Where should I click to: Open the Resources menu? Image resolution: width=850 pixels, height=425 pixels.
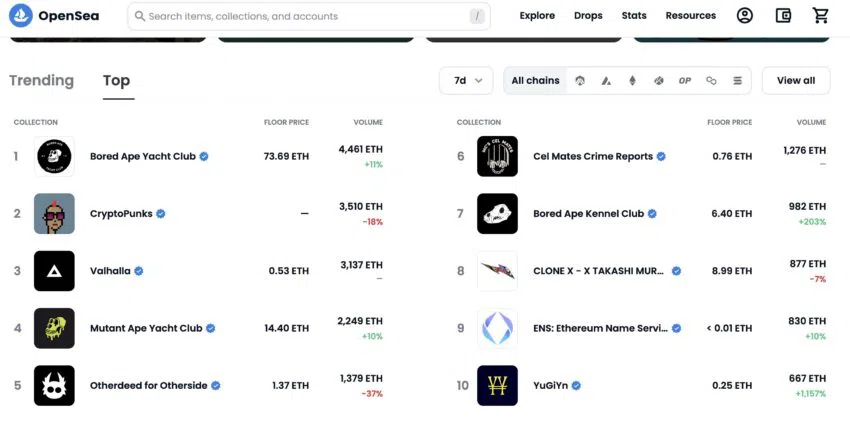(x=691, y=16)
